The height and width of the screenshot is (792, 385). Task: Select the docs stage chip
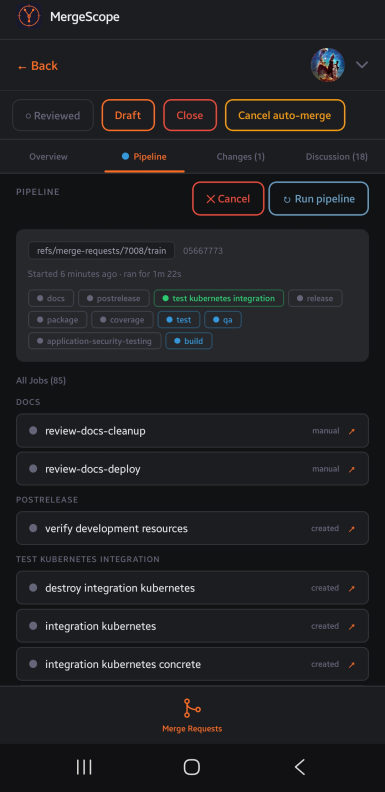pyautogui.click(x=51, y=298)
